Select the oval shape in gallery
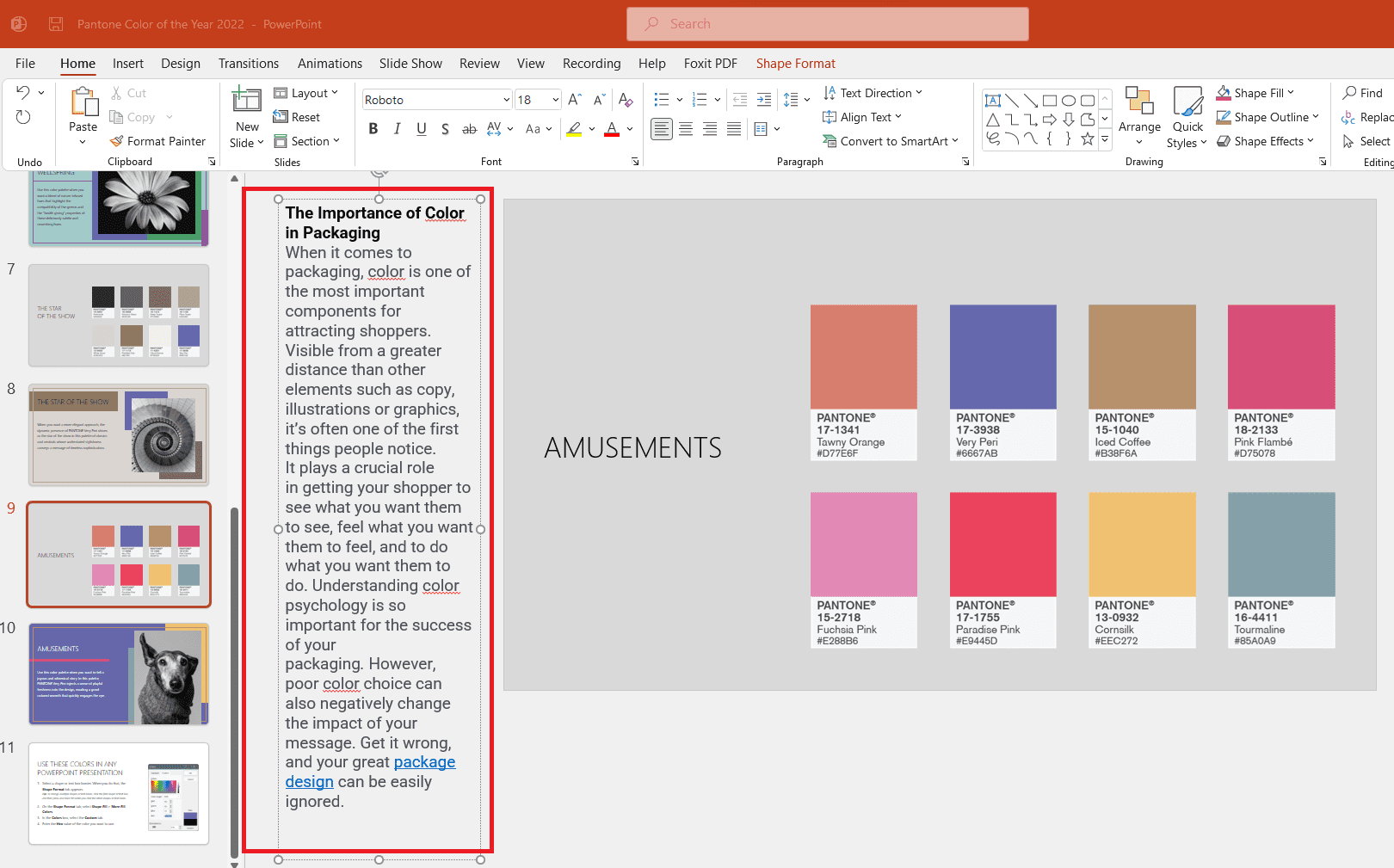This screenshot has height=868, width=1394. tap(1069, 100)
